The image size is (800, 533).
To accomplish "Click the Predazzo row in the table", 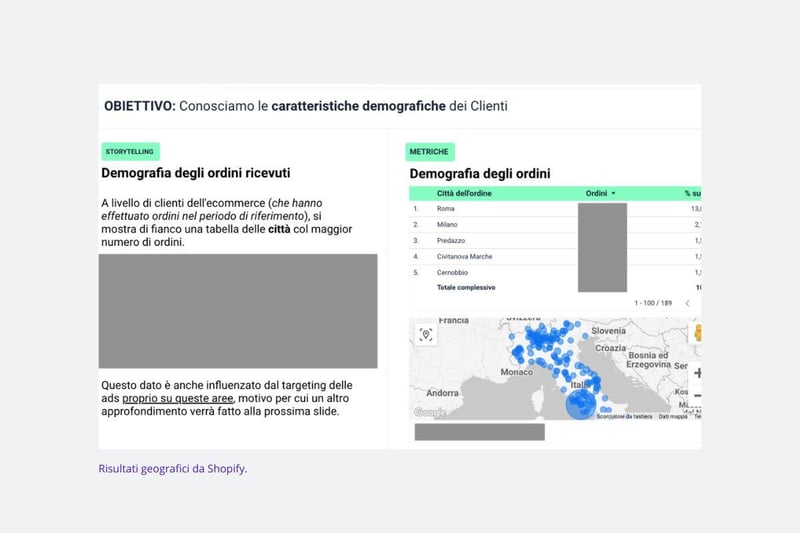I will coord(555,240).
